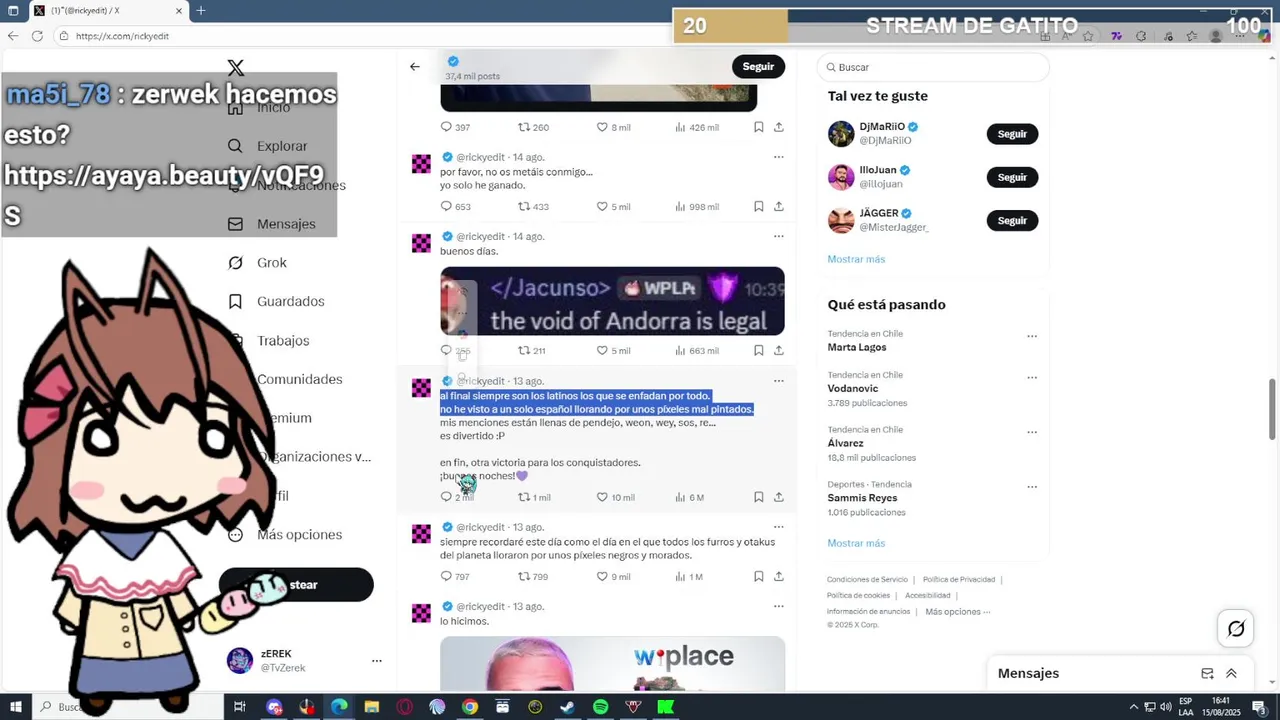Bookmark the 'buenos días.' post
Viewport: 1280px width, 720px height.
point(759,351)
